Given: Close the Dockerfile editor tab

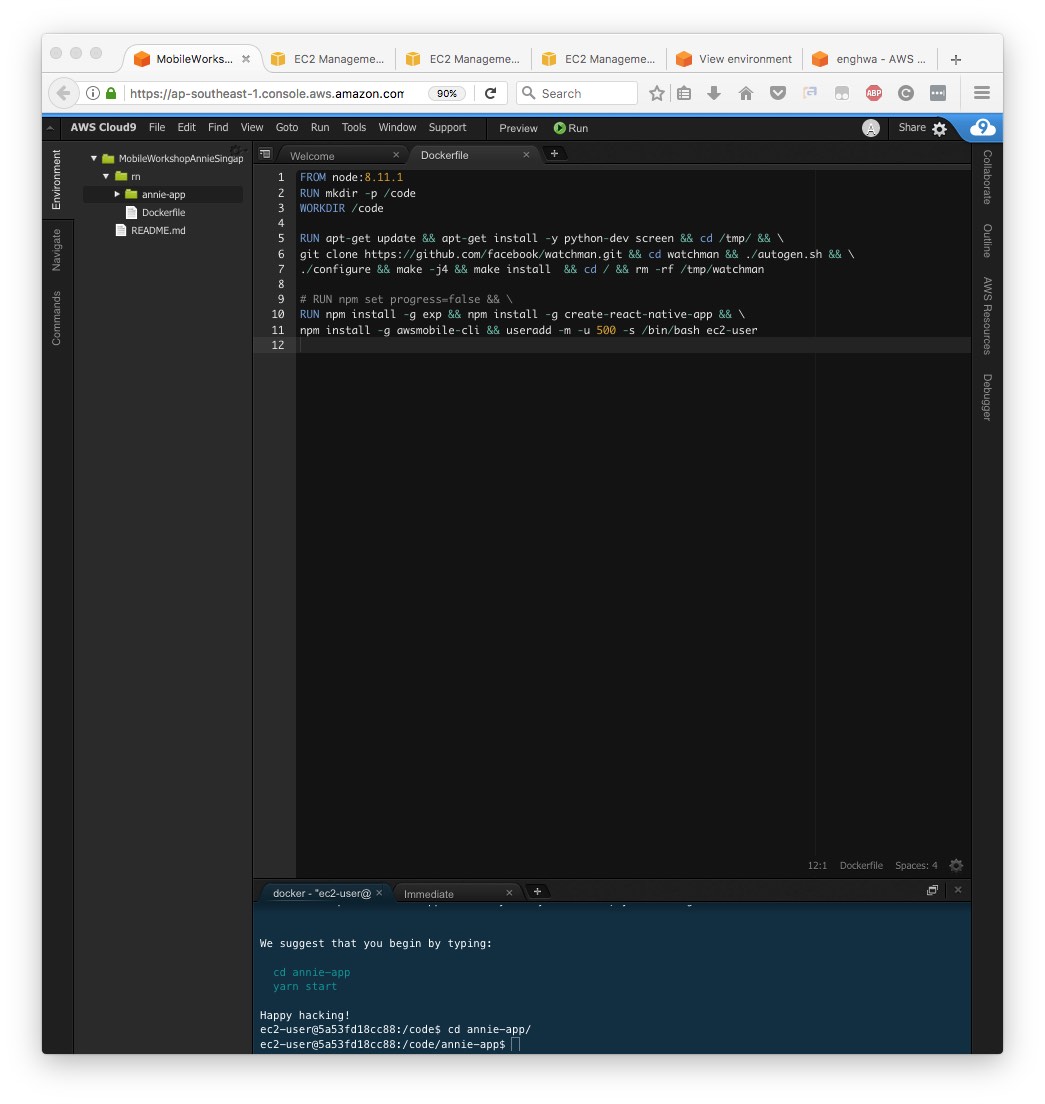Looking at the screenshot, I should pyautogui.click(x=526, y=155).
